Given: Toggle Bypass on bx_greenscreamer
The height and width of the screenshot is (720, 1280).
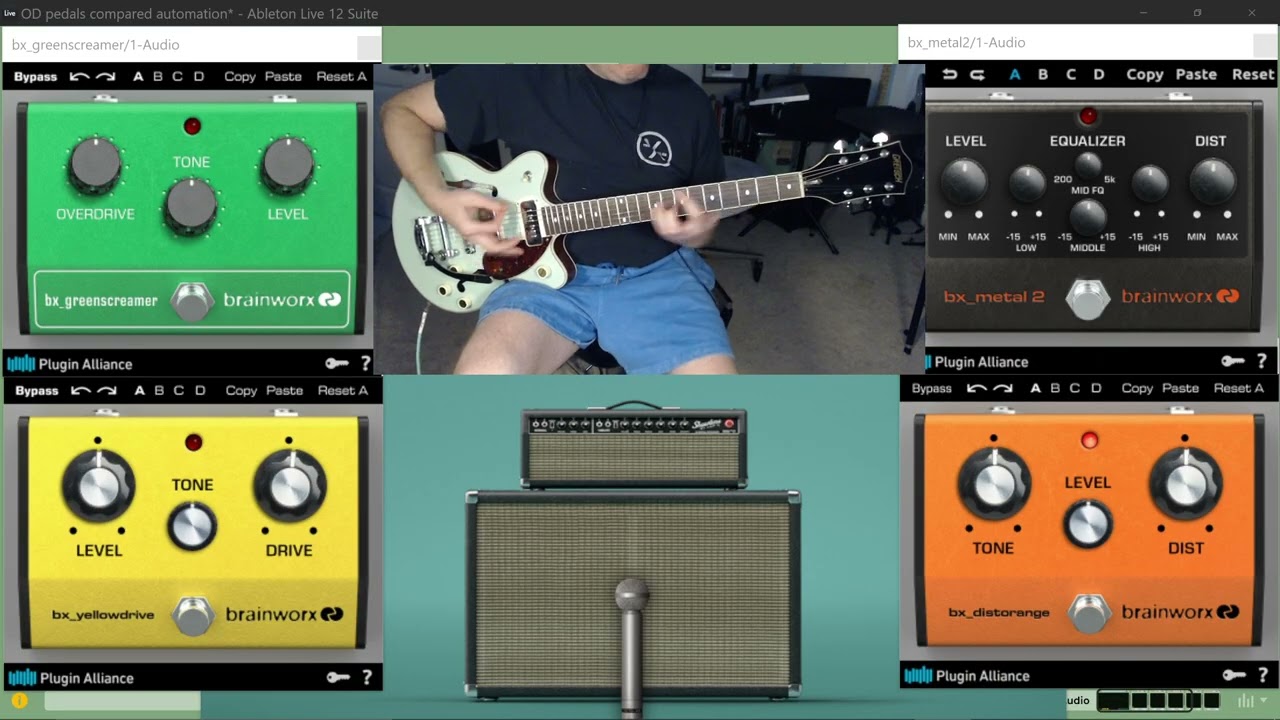Looking at the screenshot, I should (x=35, y=77).
